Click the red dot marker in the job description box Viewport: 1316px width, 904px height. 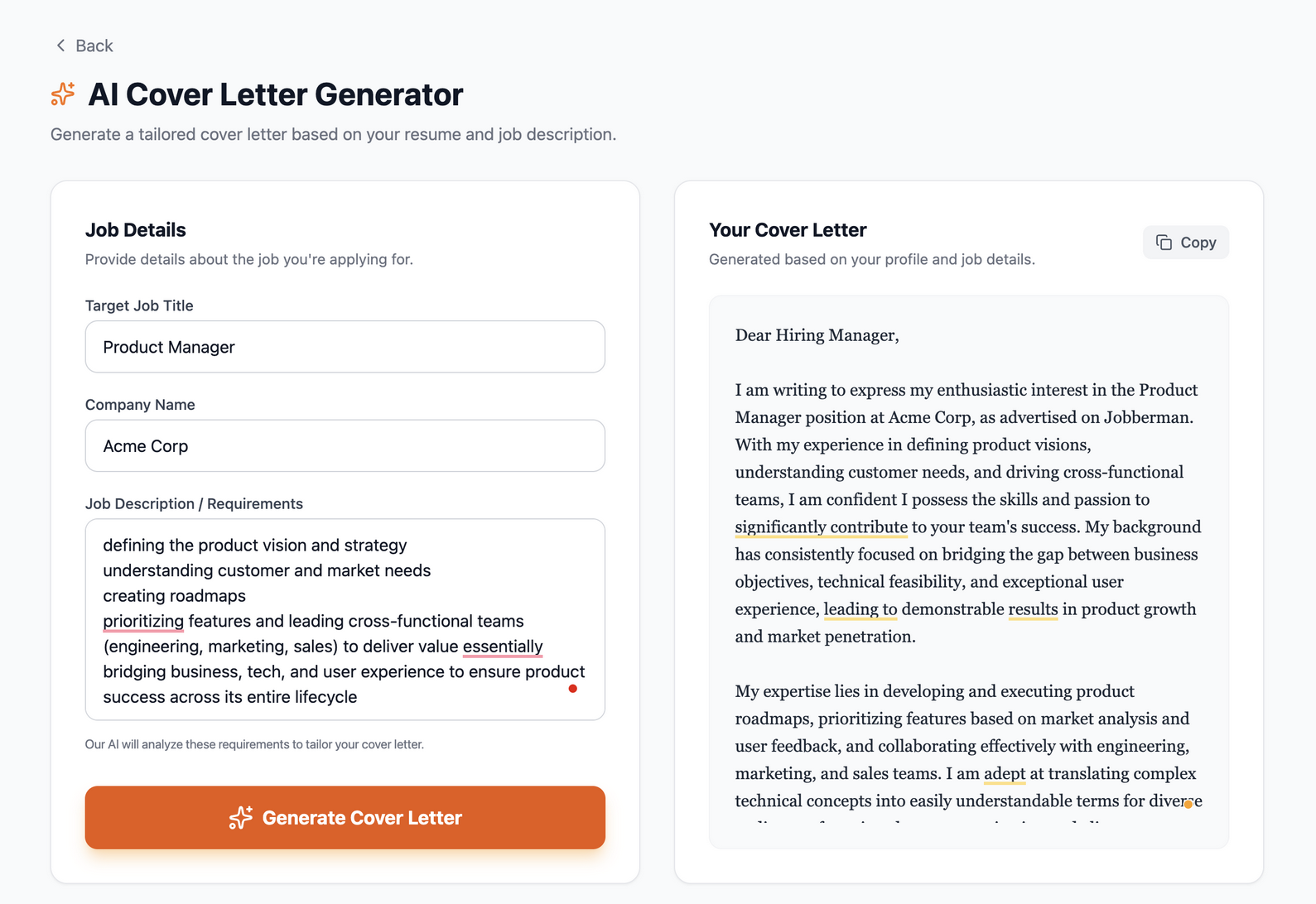[572, 689]
